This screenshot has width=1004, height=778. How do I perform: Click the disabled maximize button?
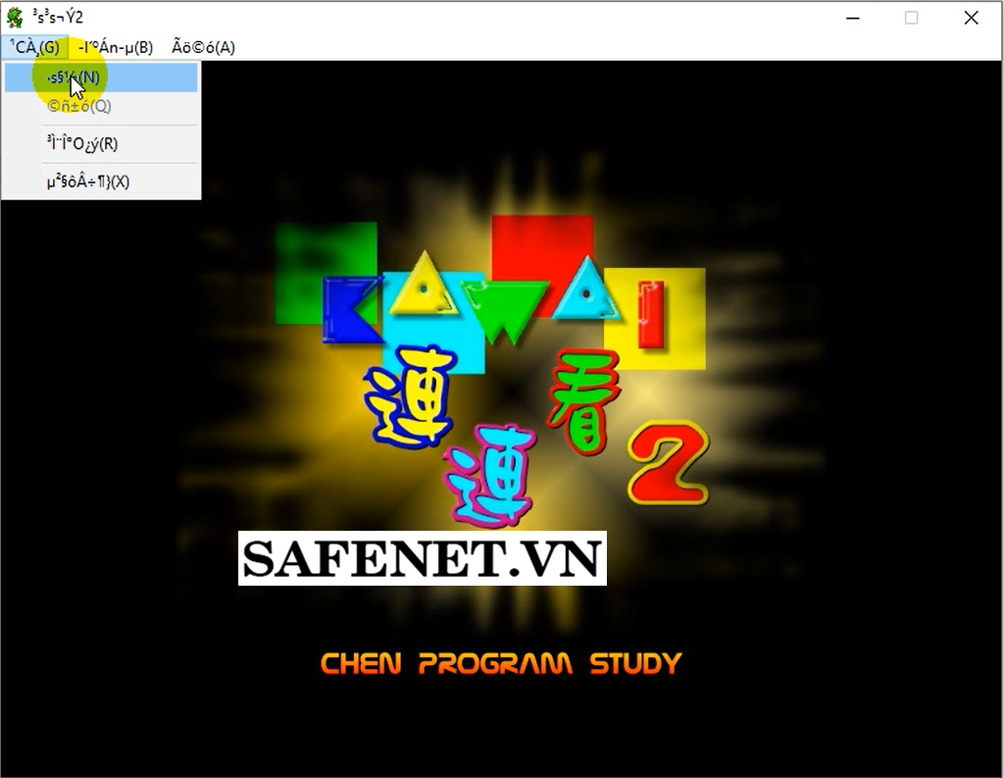[x=911, y=18]
